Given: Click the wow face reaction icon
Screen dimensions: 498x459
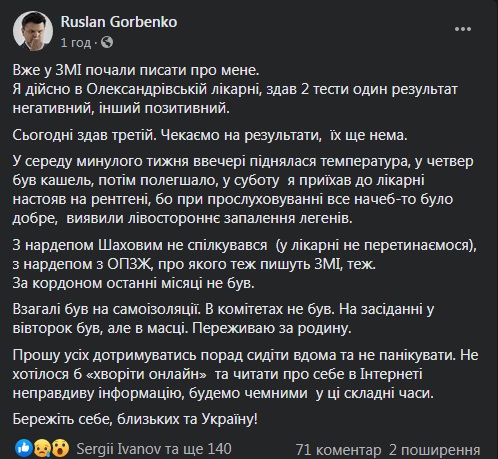Looking at the screenshot, I should pos(60,448).
